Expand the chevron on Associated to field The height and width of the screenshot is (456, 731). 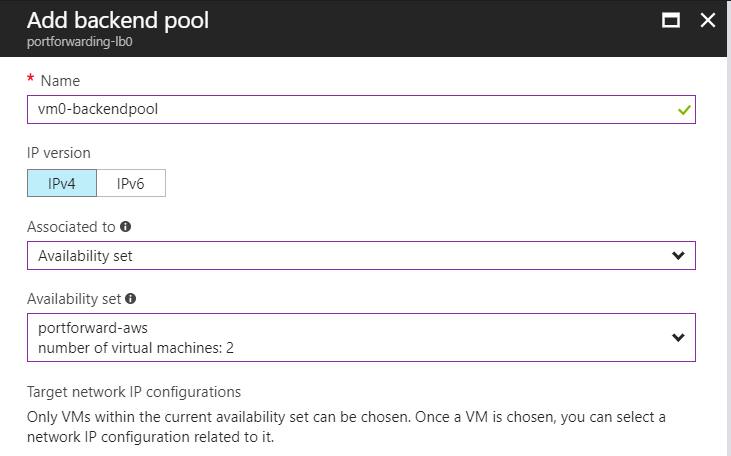click(x=678, y=256)
